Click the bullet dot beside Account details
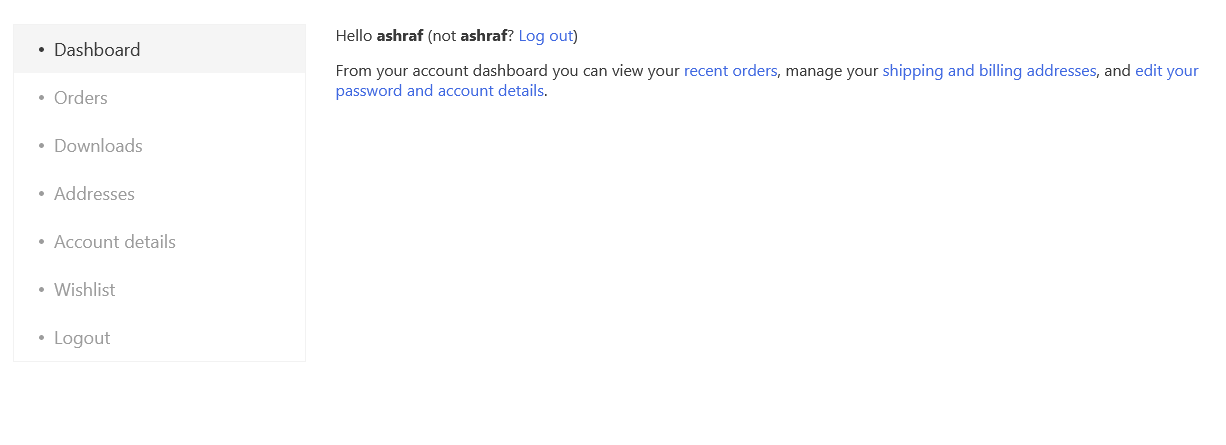1226x445 pixels. [x=41, y=242]
